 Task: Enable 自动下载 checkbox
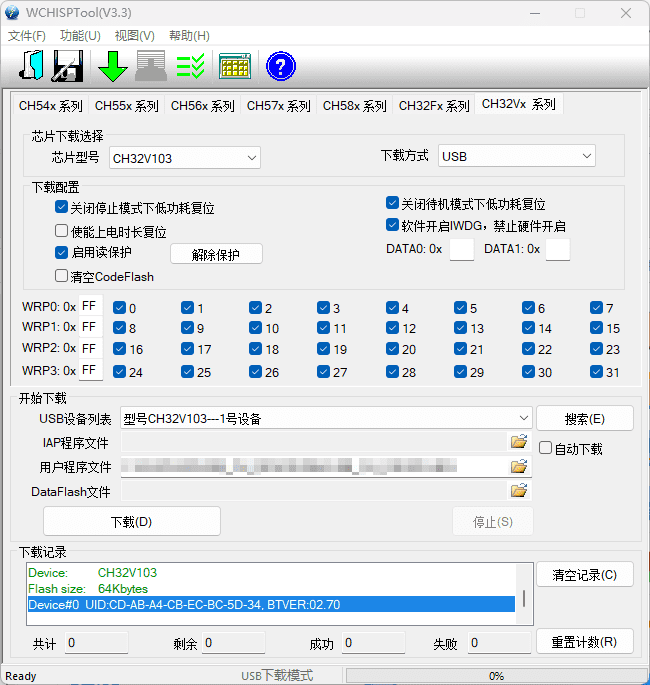point(545,448)
